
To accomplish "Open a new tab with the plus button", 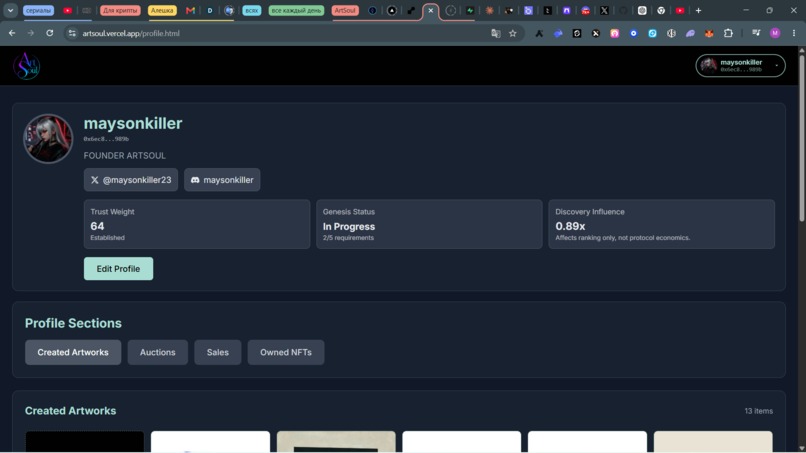I will (x=698, y=10).
